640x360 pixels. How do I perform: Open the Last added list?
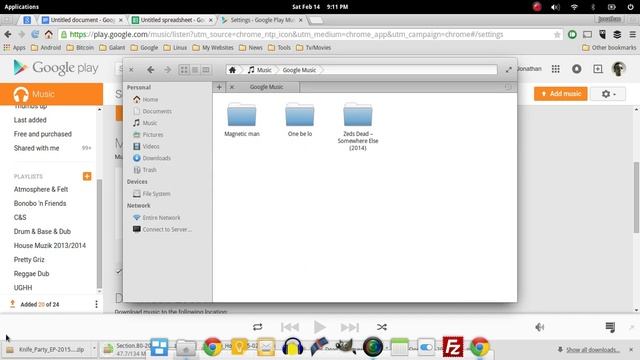pos(30,120)
